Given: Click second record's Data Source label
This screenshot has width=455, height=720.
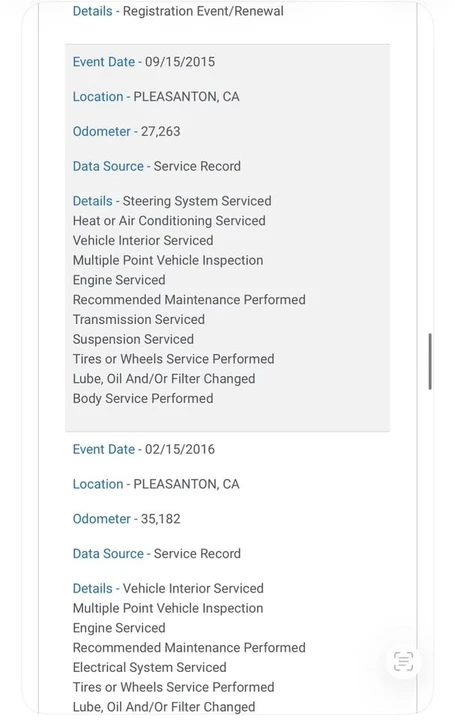Looking at the screenshot, I should (x=108, y=554).
